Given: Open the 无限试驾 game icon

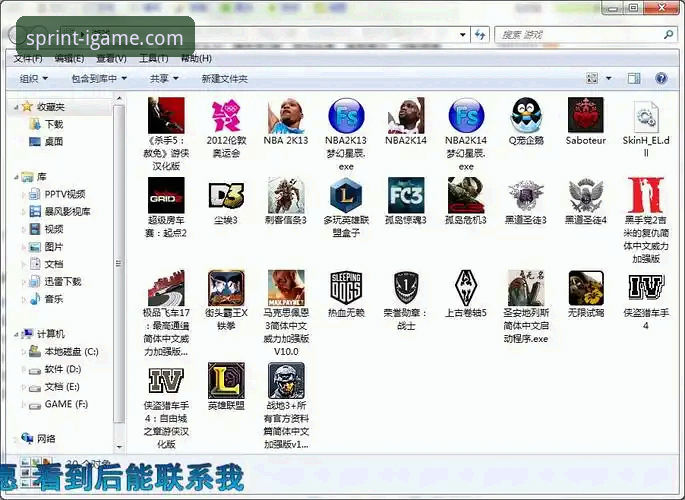Looking at the screenshot, I should 586,288.
